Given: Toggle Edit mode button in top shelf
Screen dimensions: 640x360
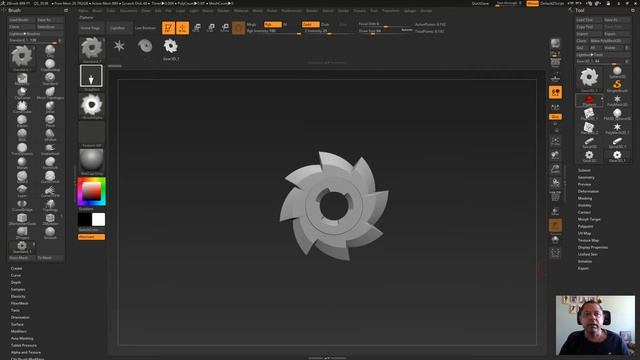Looking at the screenshot, I should pyautogui.click(x=168, y=28).
